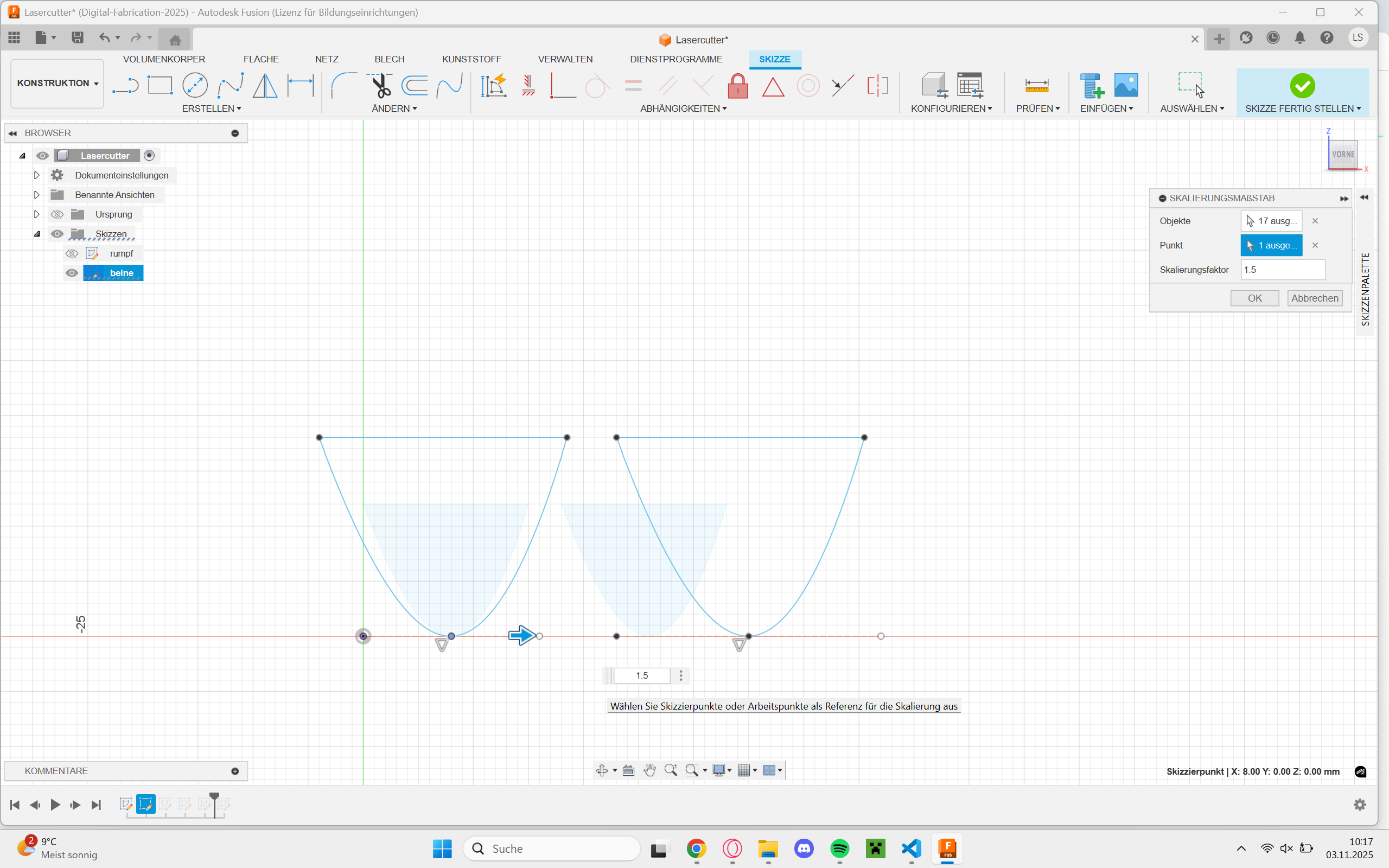The width and height of the screenshot is (1389, 868).
Task: Expand the Dokumenteinstellungen tree node
Action: coord(37,175)
